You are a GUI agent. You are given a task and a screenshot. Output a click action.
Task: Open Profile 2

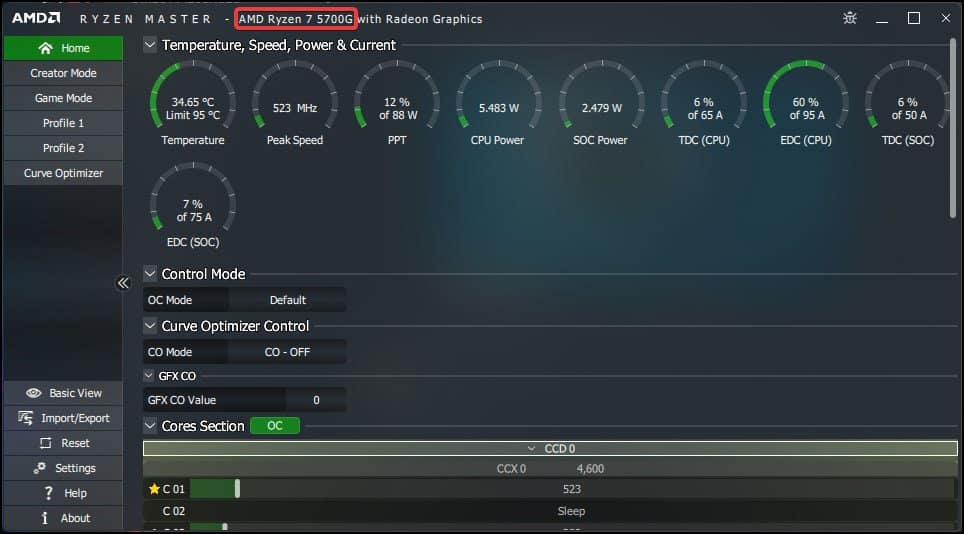63,148
